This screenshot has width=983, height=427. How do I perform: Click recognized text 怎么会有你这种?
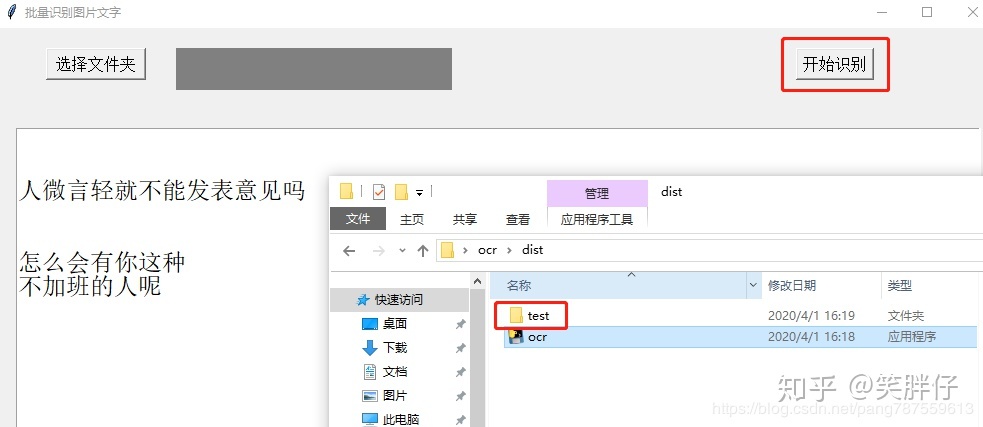point(102,261)
